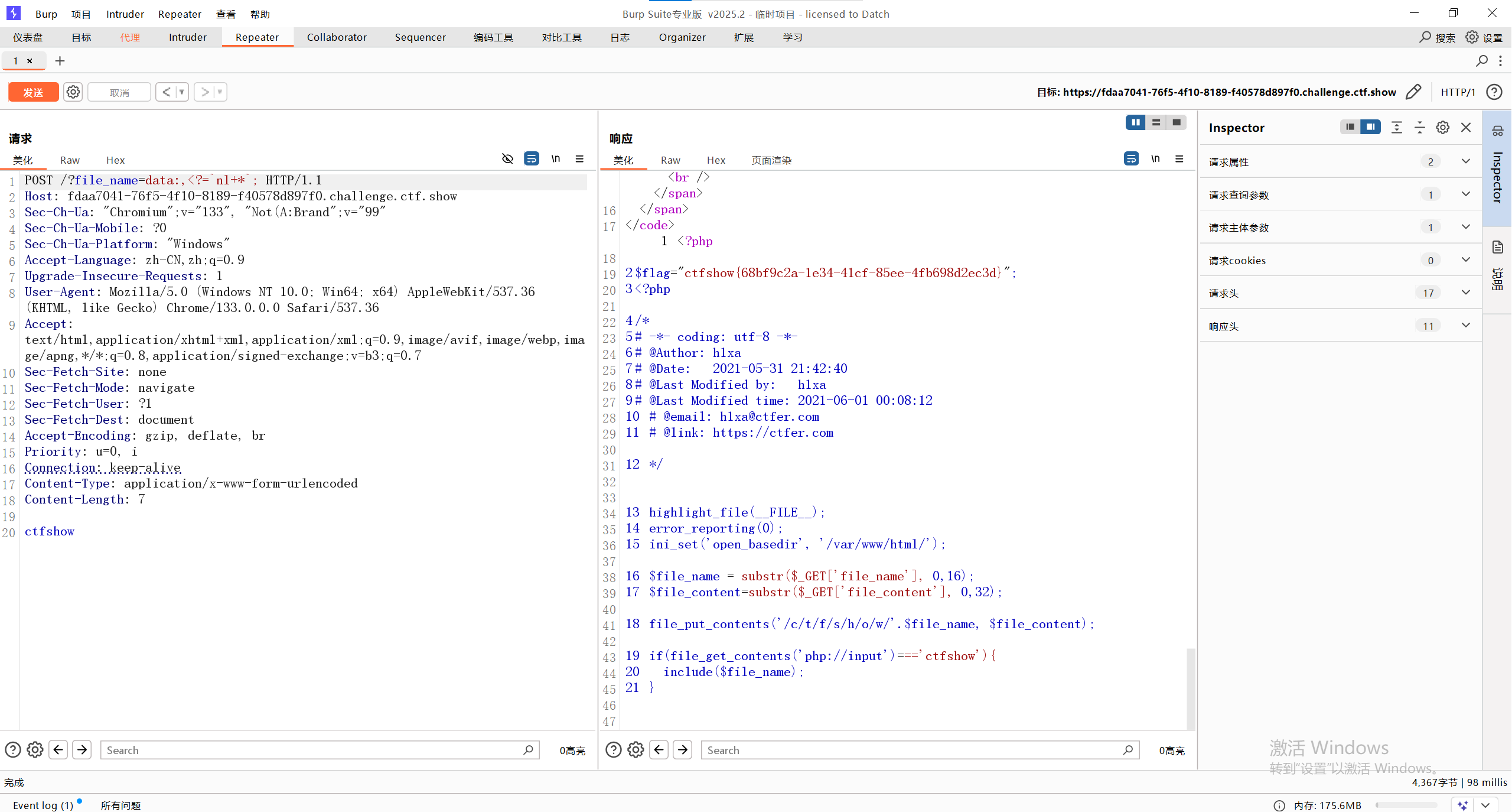
Task: Open response panel hamburger menu
Action: click(x=1179, y=159)
